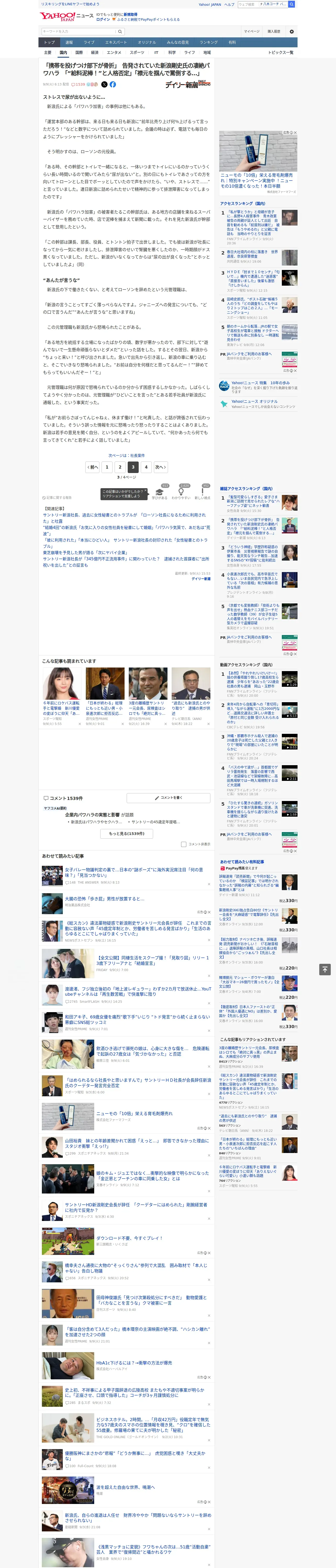Tick the コメント非表示 checkbox

tap(183, 844)
